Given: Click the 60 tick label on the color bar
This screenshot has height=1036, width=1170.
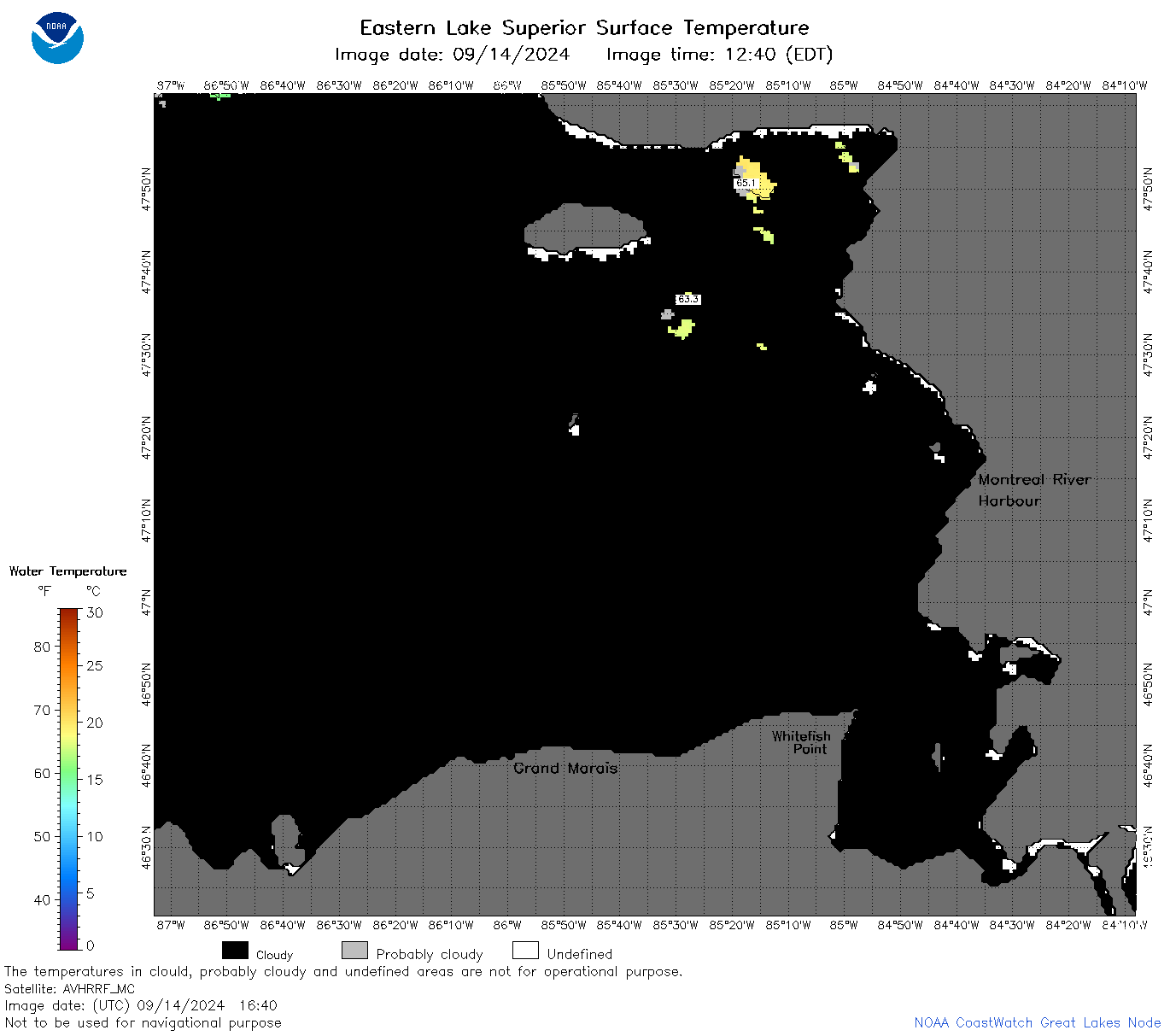Looking at the screenshot, I should click(42, 773).
